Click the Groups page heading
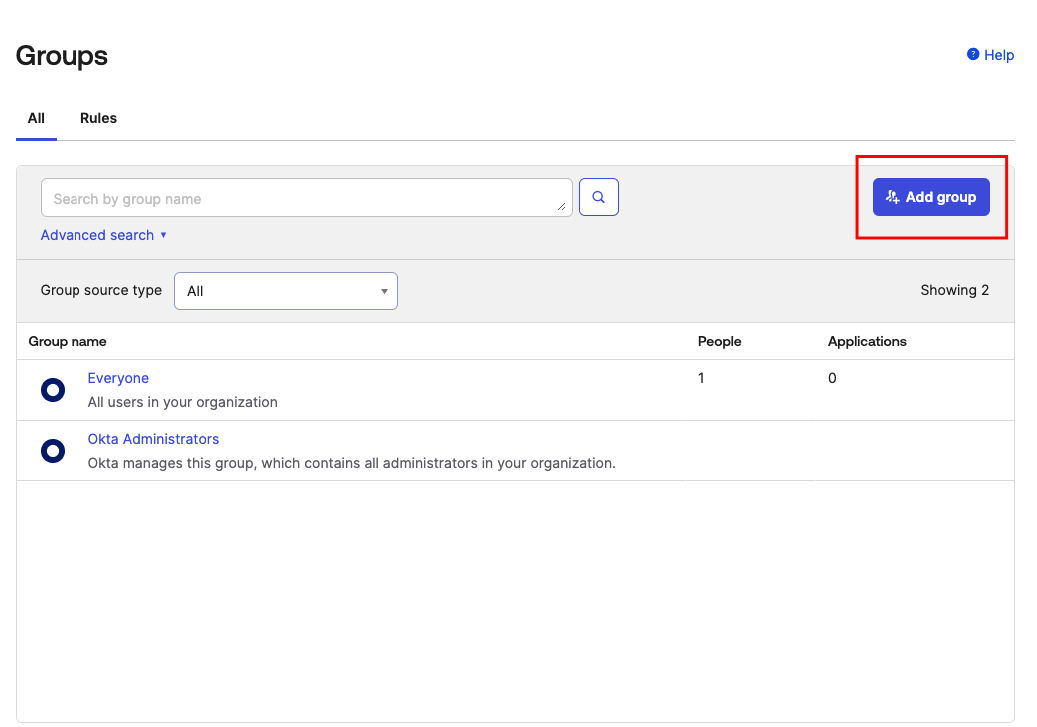1037x727 pixels. point(62,56)
